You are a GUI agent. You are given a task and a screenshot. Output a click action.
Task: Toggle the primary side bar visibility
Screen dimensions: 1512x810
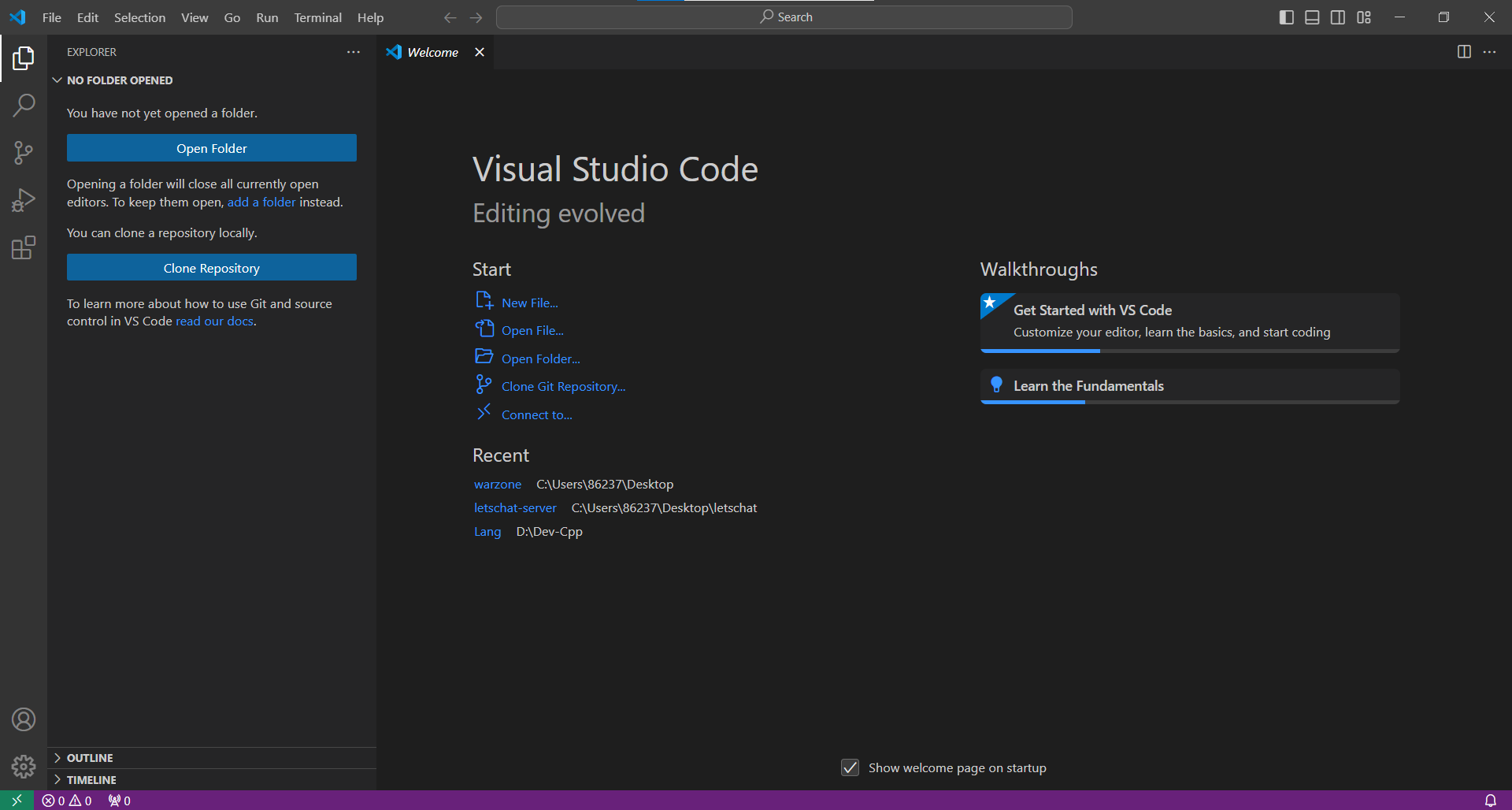1286,17
